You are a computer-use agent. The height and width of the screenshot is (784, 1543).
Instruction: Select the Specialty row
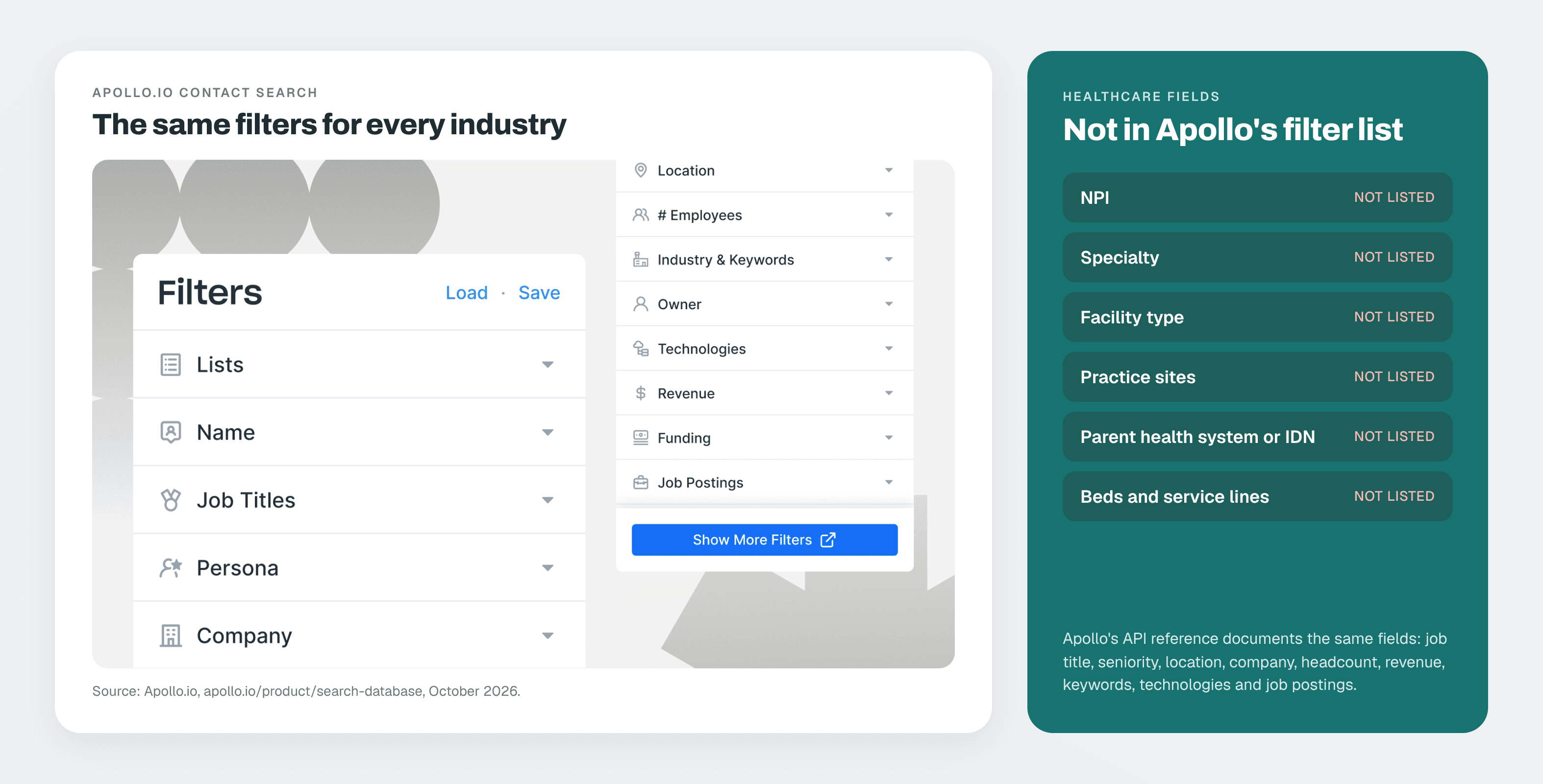point(1257,257)
